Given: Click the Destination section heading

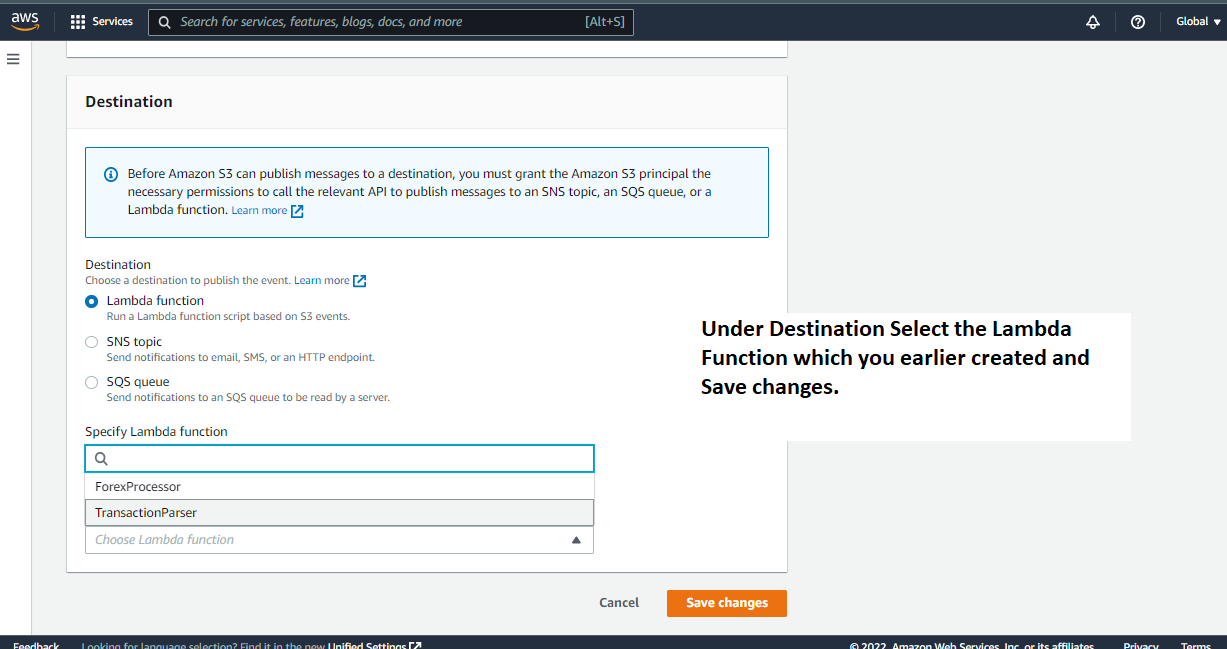Looking at the screenshot, I should coord(129,102).
